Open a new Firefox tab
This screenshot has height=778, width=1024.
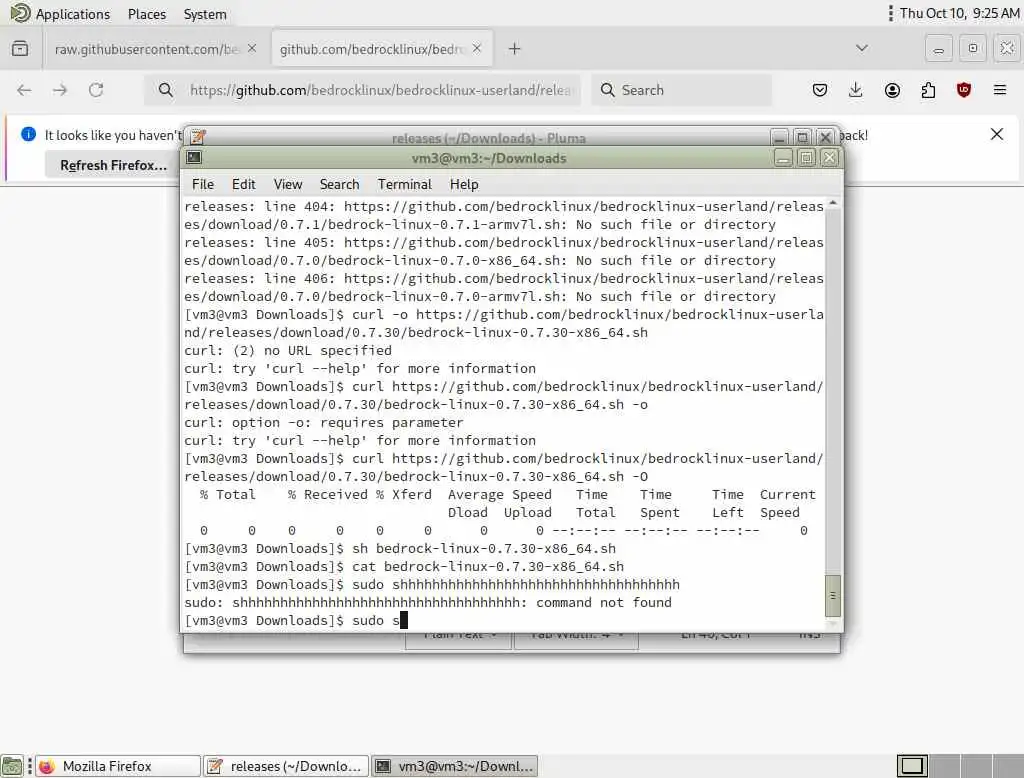515,48
